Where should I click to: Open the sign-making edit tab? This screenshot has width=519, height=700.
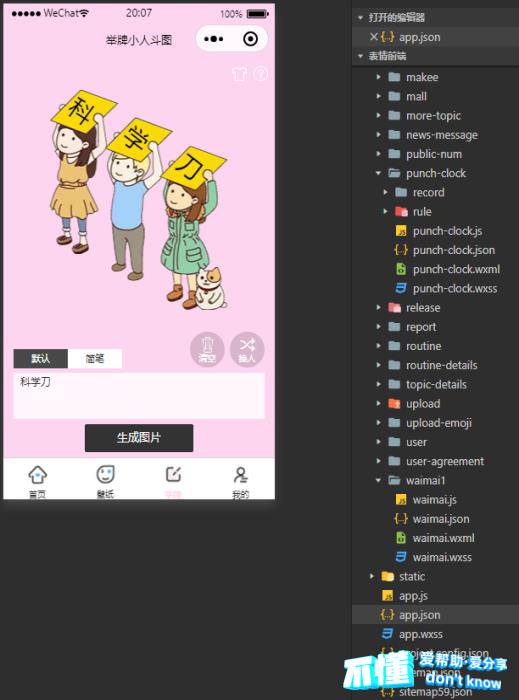point(173,475)
